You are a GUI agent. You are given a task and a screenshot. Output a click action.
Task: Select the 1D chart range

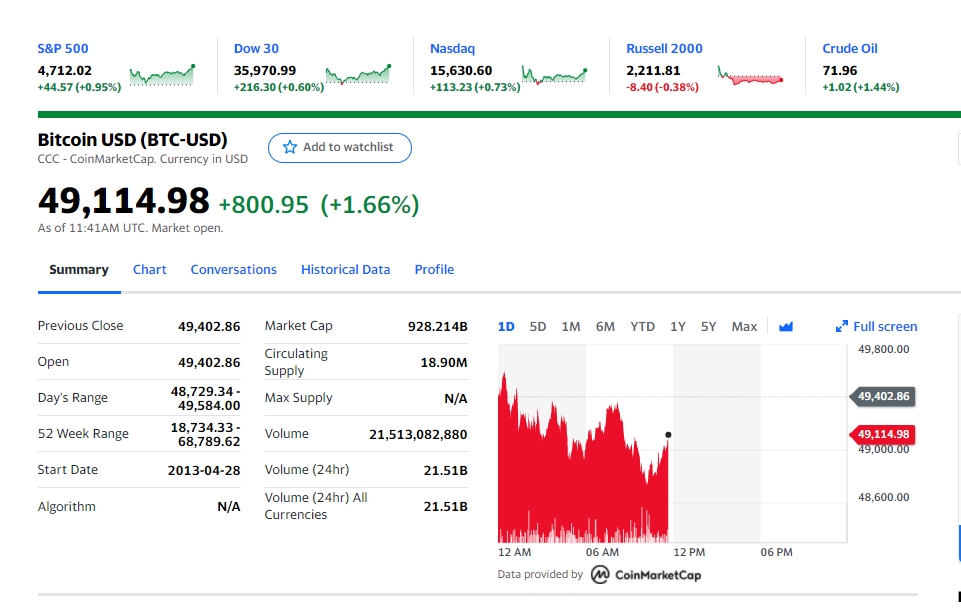(506, 327)
